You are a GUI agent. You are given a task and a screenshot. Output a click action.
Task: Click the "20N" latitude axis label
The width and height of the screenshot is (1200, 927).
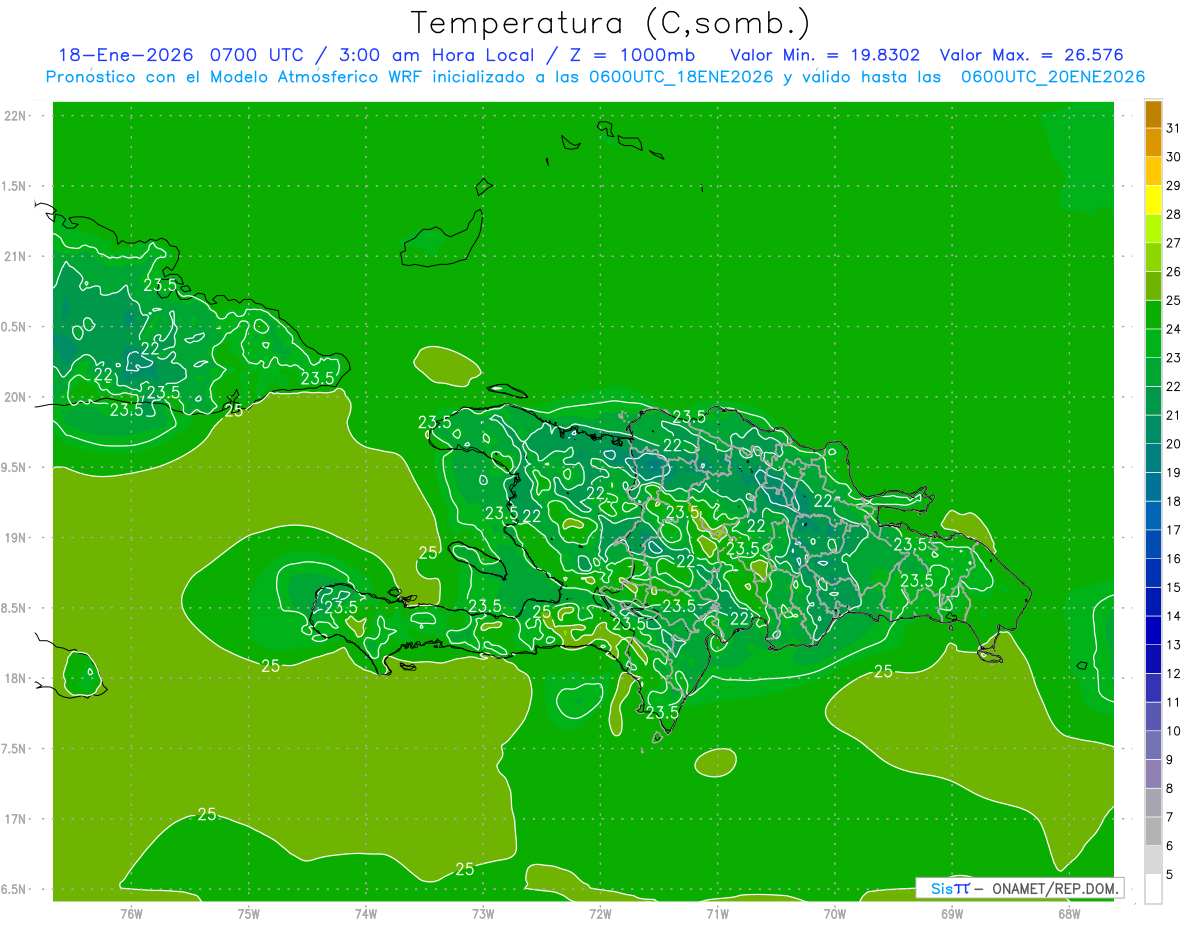coord(16,397)
